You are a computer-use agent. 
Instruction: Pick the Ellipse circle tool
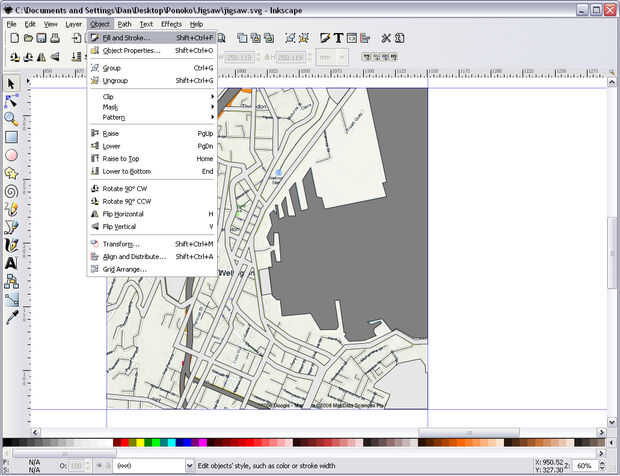point(11,155)
